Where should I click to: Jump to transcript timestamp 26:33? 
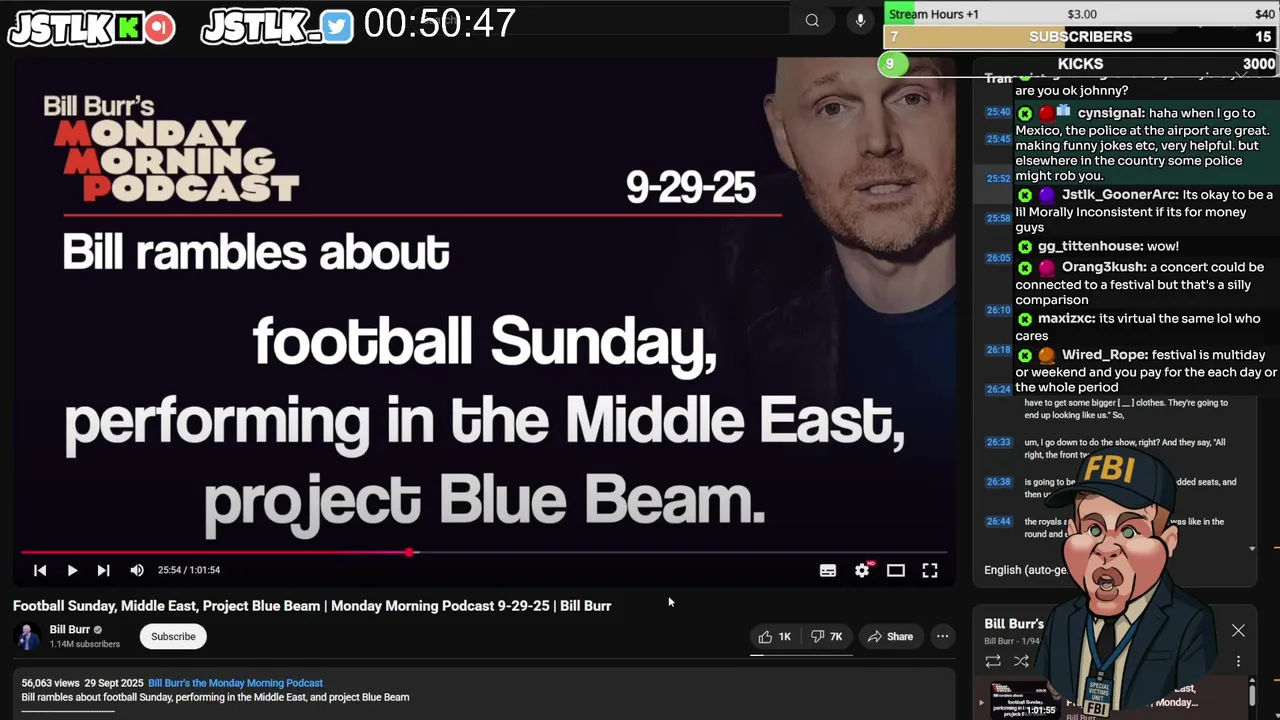coord(998,442)
